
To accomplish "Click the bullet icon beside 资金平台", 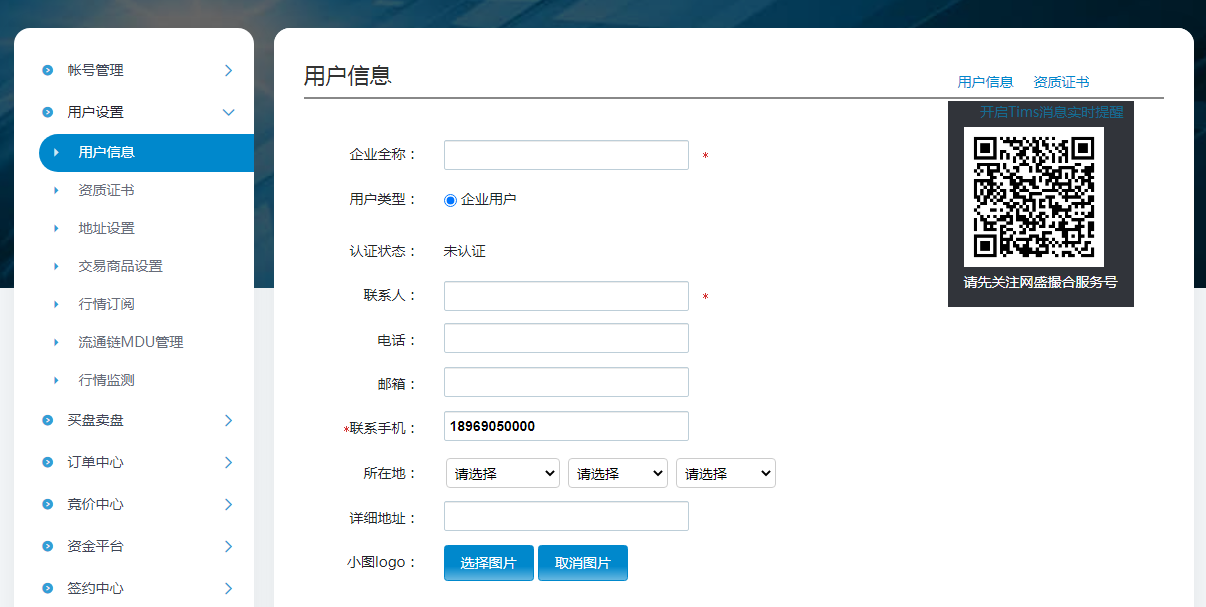I will tap(47, 547).
